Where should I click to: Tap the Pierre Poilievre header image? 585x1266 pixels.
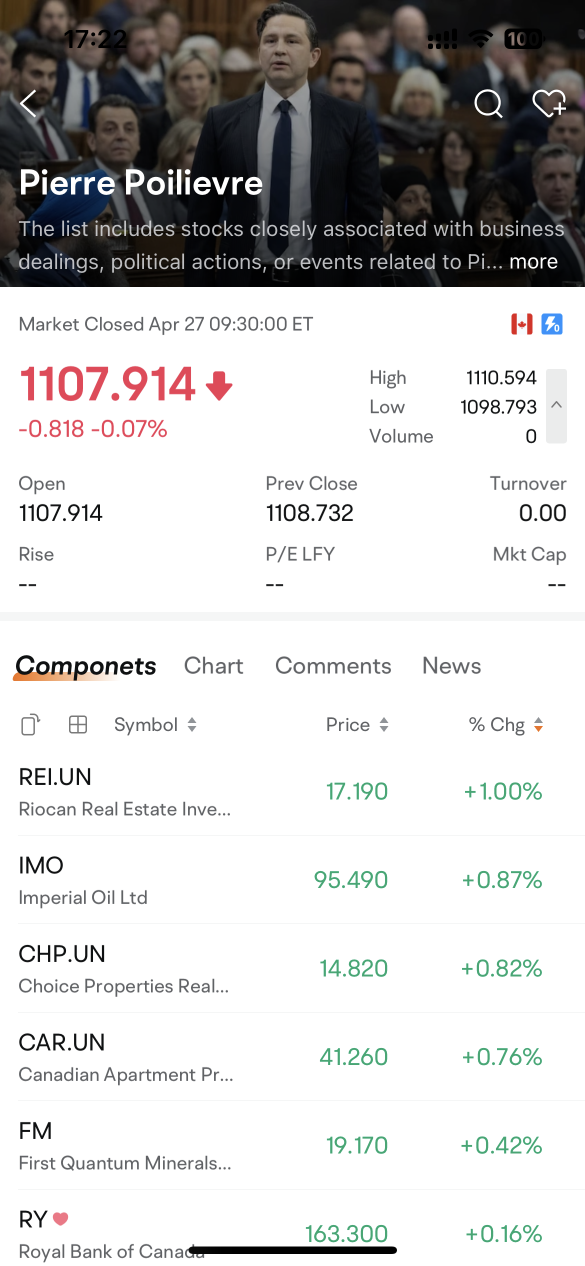292,143
